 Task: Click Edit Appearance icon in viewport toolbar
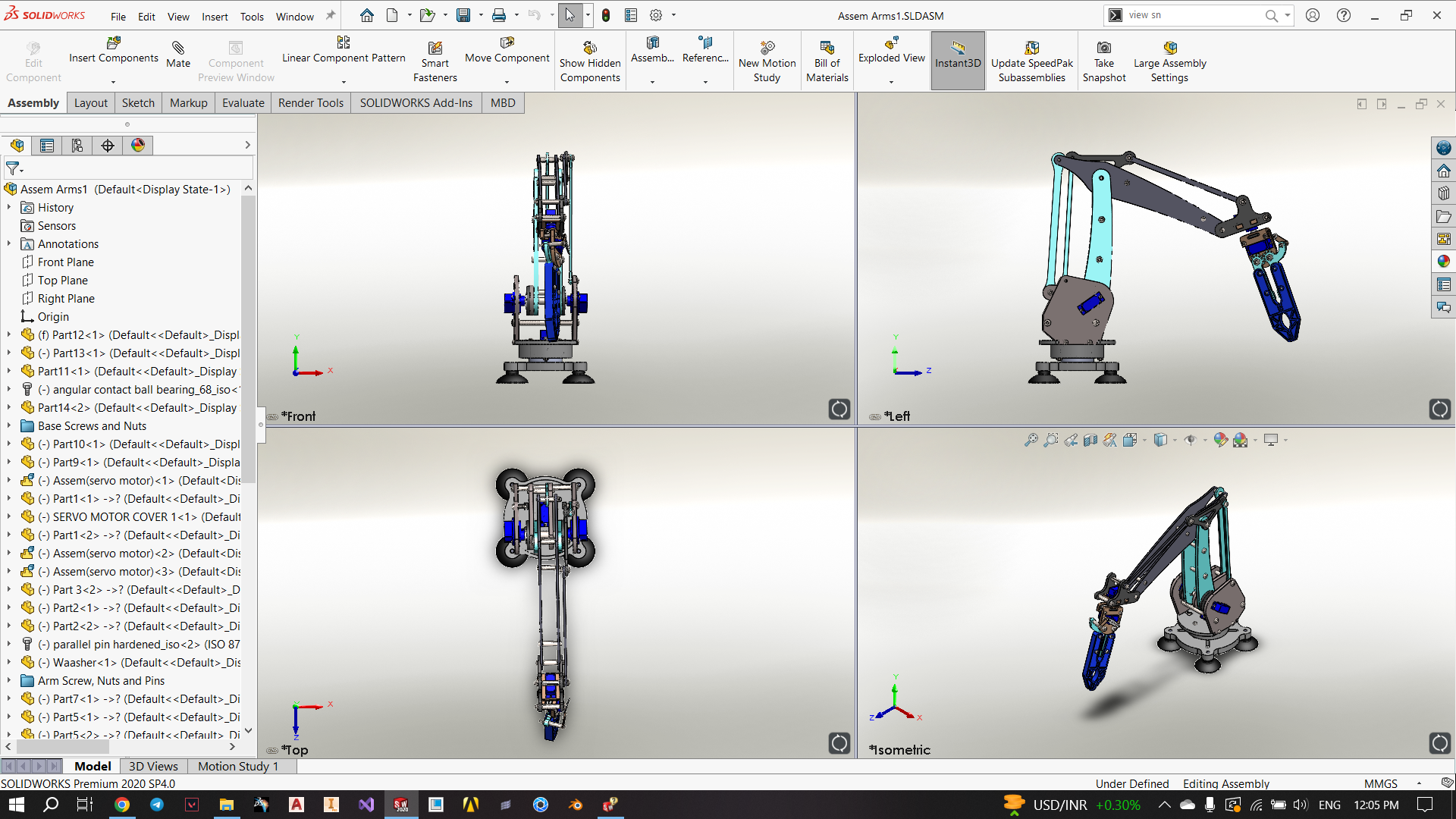coord(1220,440)
